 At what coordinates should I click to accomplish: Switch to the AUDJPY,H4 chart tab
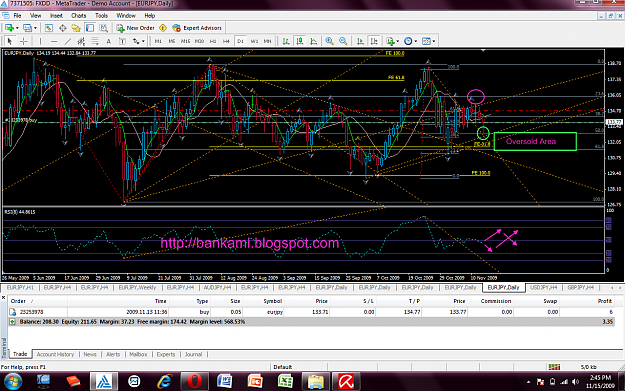pos(217,287)
